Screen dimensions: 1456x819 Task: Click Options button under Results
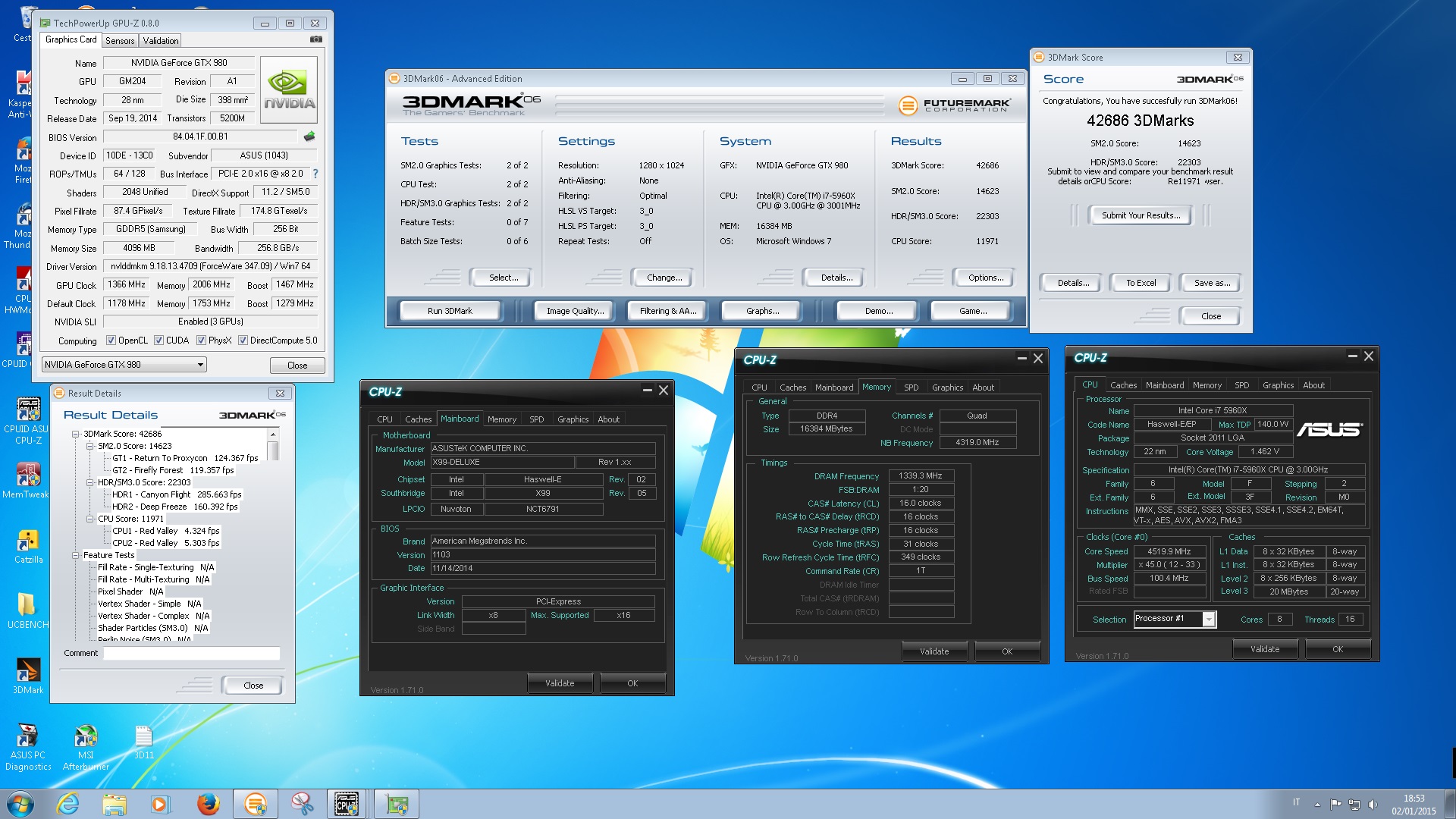986,278
